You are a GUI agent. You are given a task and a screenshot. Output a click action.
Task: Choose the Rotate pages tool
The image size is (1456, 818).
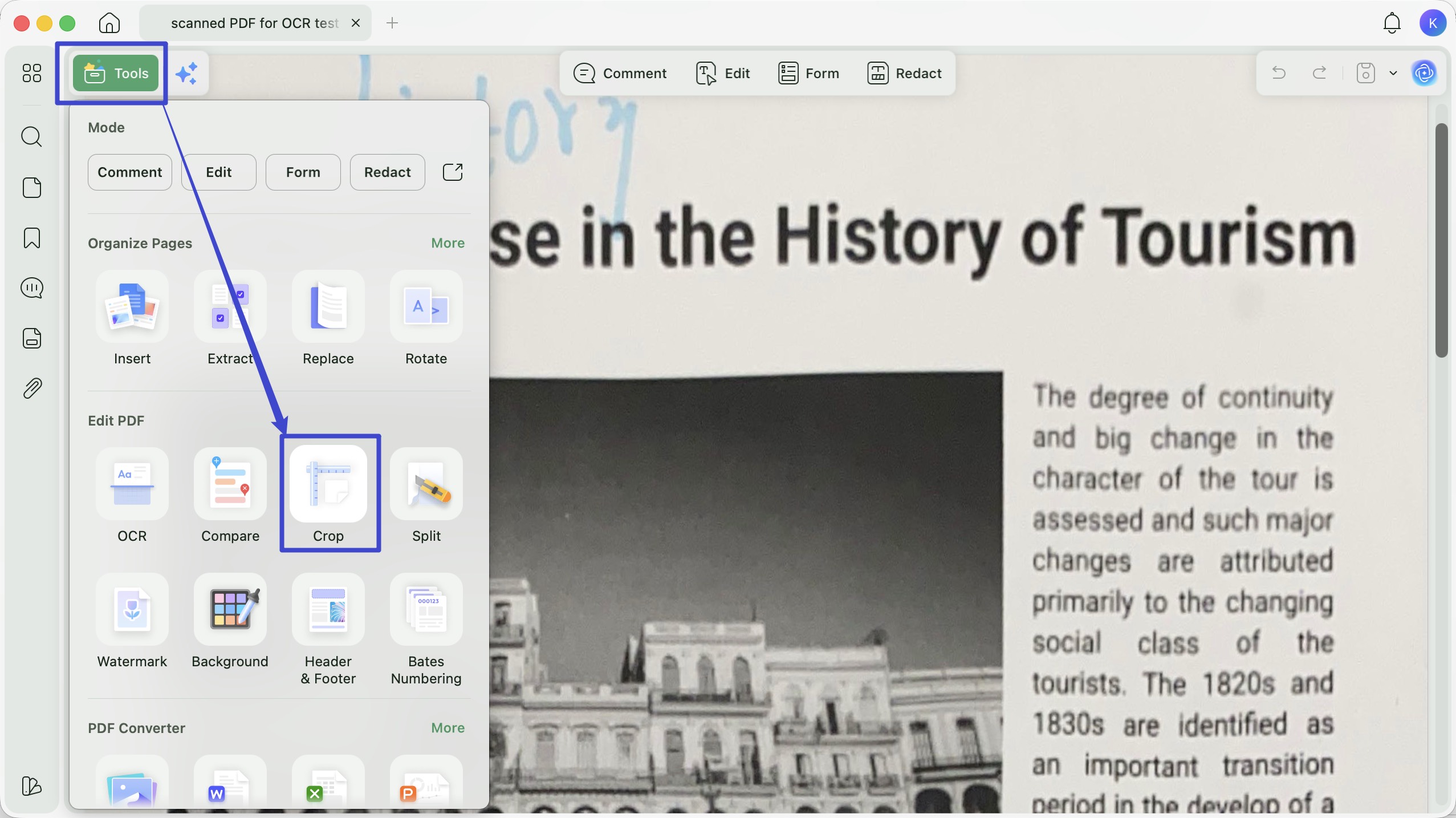coord(426,318)
